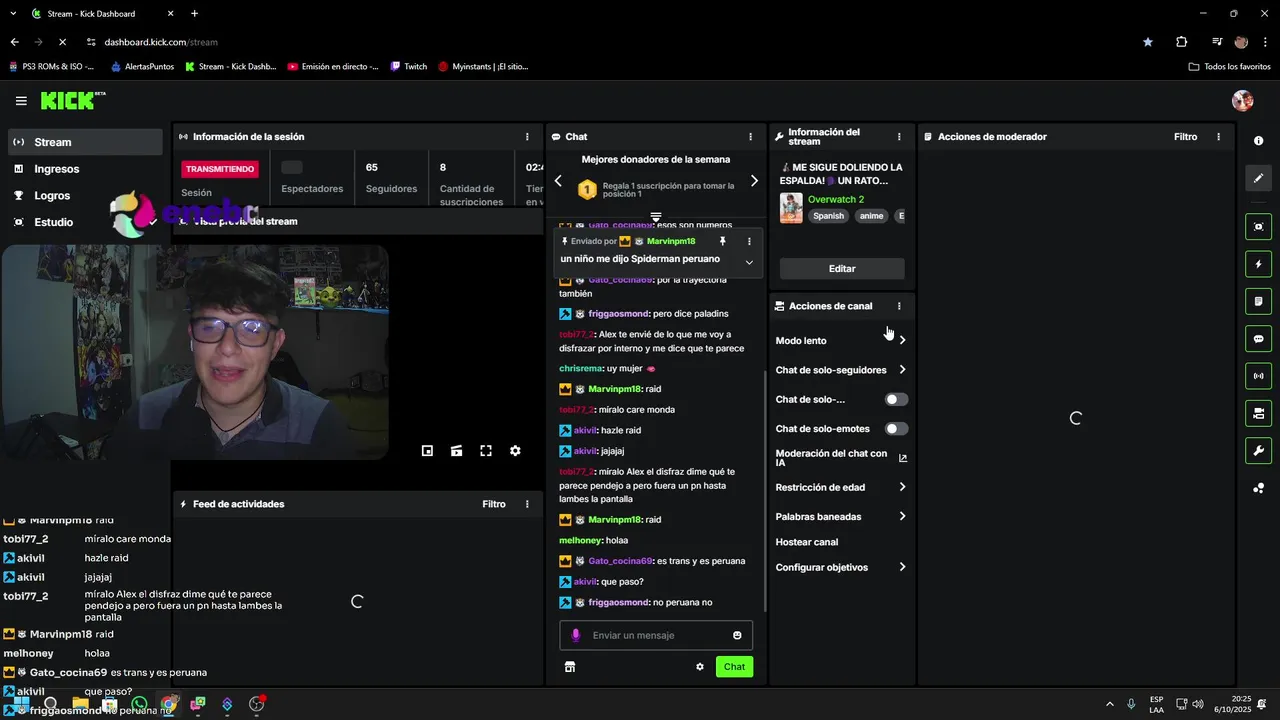Image resolution: width=1280 pixels, height=720 pixels.
Task: Toggle the Chat de solo-... switch
Action: (x=896, y=399)
